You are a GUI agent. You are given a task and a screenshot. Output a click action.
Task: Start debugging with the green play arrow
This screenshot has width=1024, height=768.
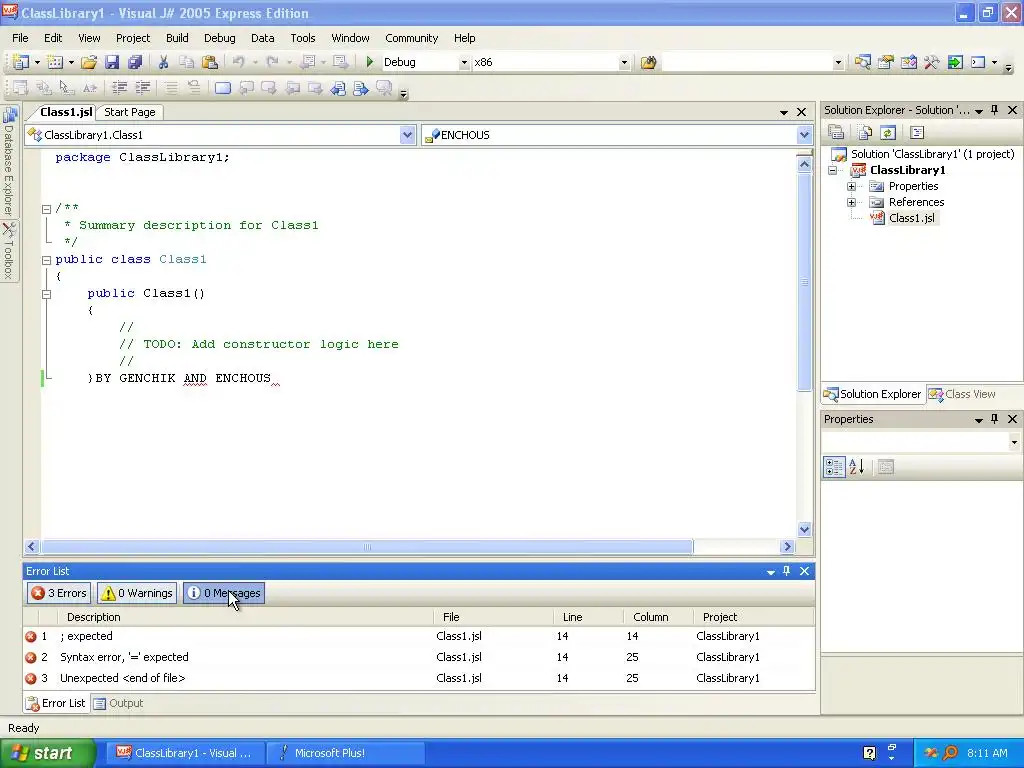pyautogui.click(x=370, y=62)
